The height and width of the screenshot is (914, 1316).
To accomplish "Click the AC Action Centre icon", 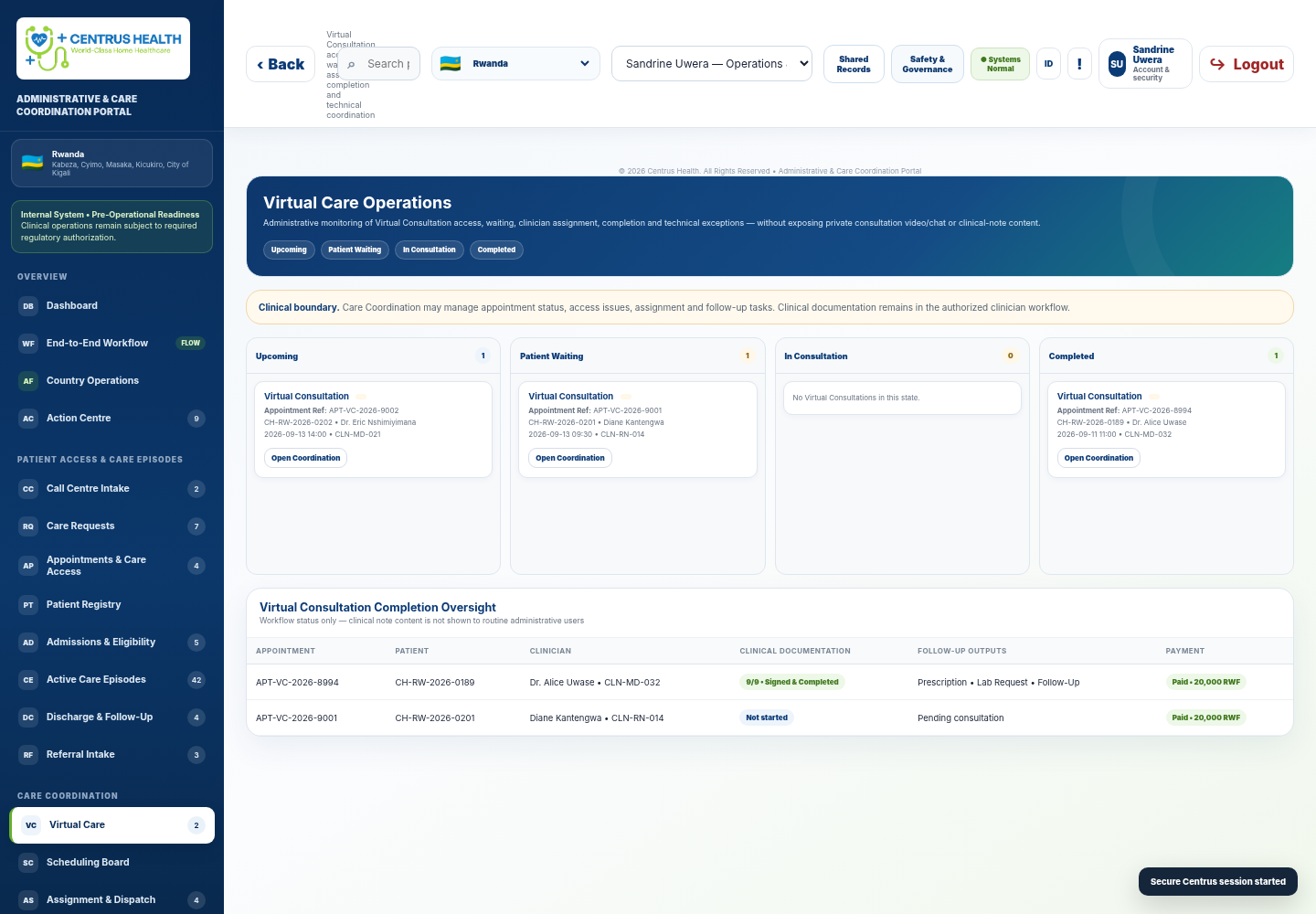I will coord(28,419).
